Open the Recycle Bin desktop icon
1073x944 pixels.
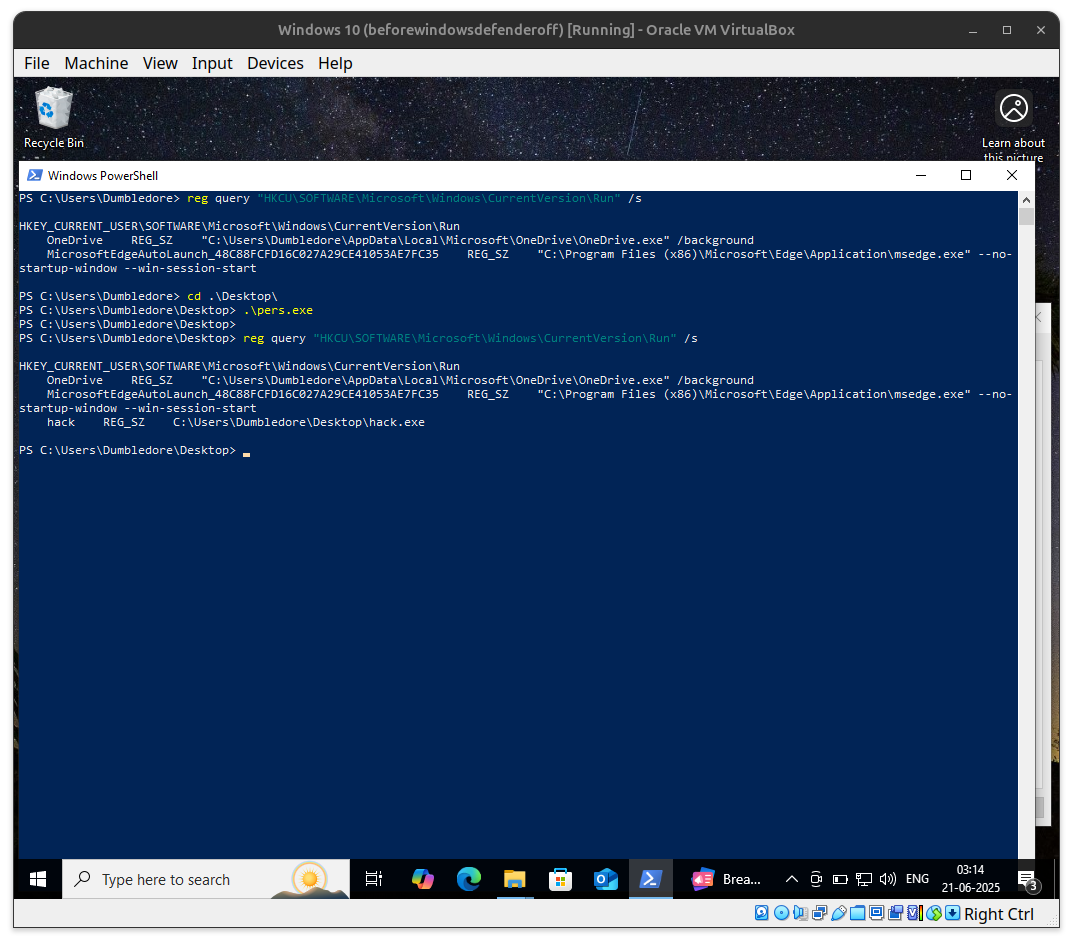pyautogui.click(x=53, y=117)
